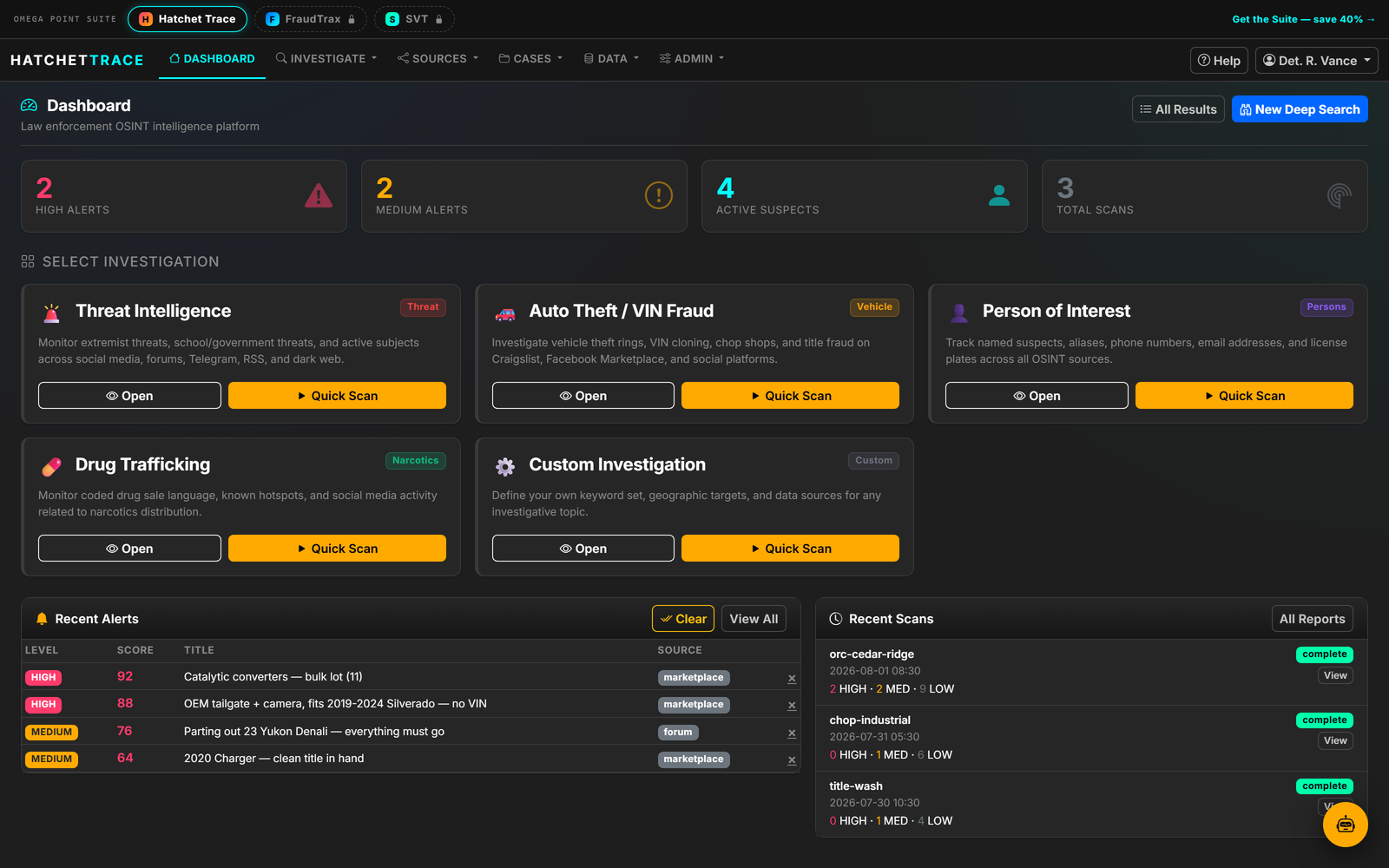
Task: Switch to the SVT suite tab
Action: tap(414, 19)
